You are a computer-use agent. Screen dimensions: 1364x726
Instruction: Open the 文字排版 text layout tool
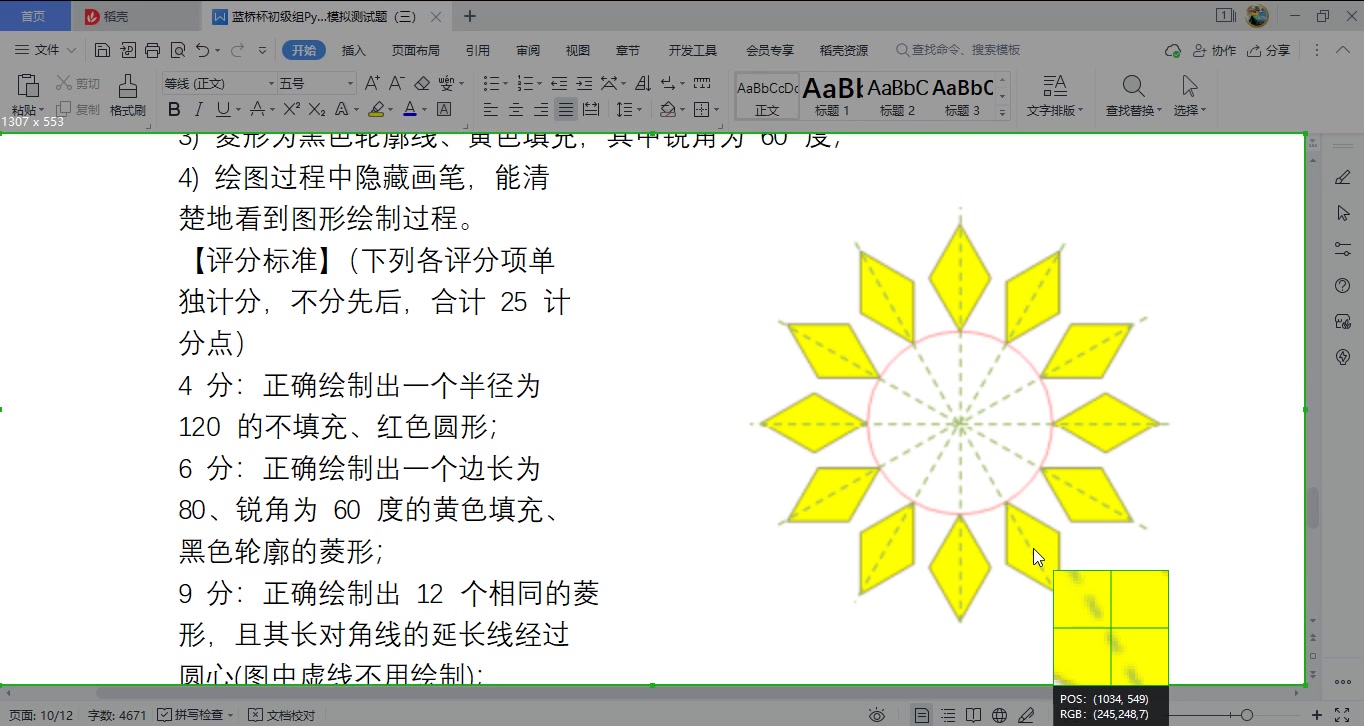point(1053,95)
